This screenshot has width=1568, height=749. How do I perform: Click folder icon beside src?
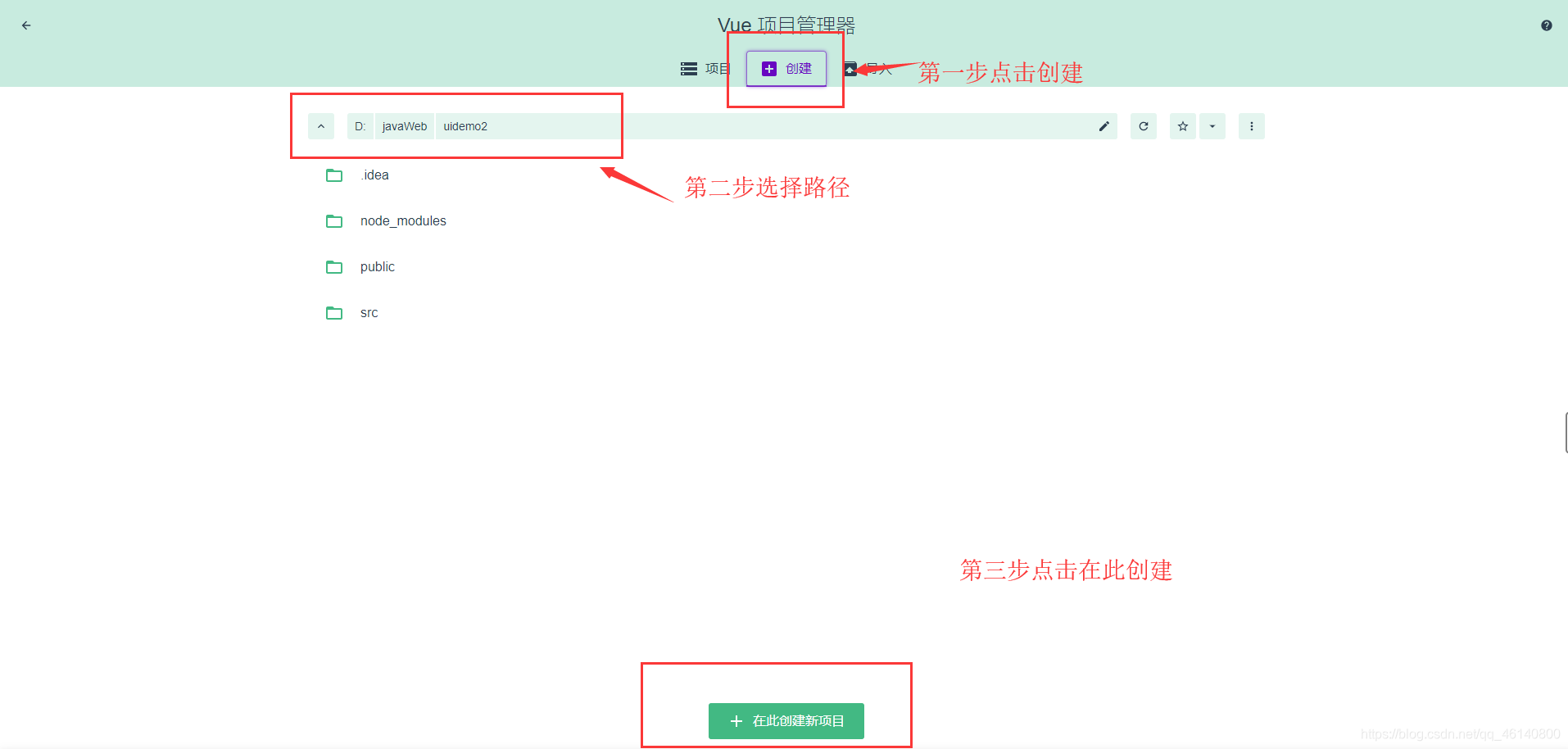point(334,313)
